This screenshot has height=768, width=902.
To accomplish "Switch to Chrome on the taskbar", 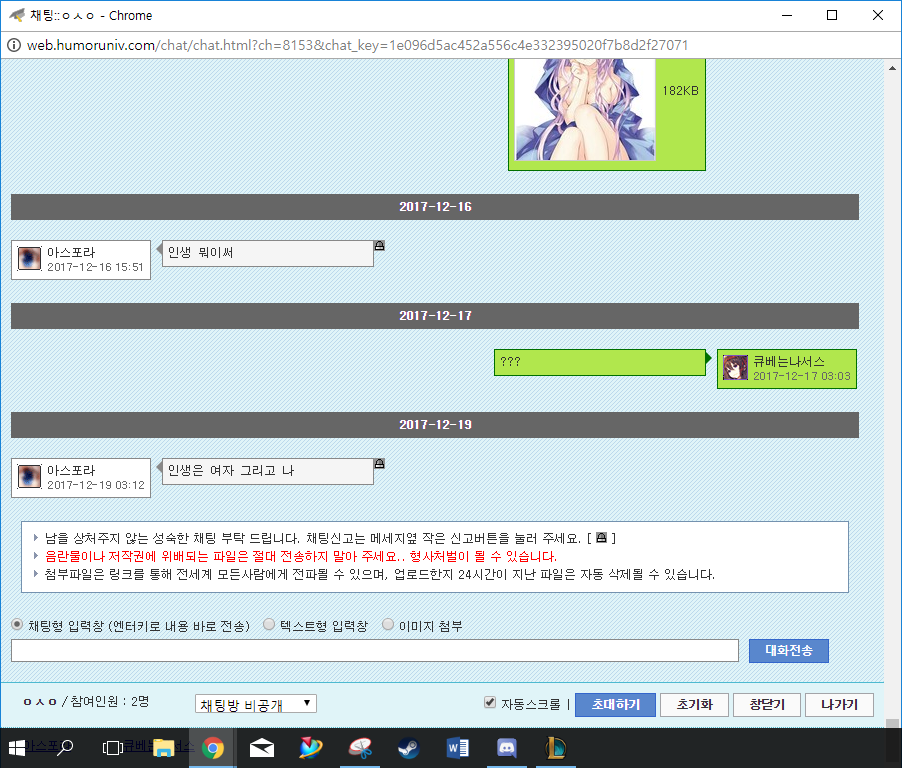I will (213, 748).
